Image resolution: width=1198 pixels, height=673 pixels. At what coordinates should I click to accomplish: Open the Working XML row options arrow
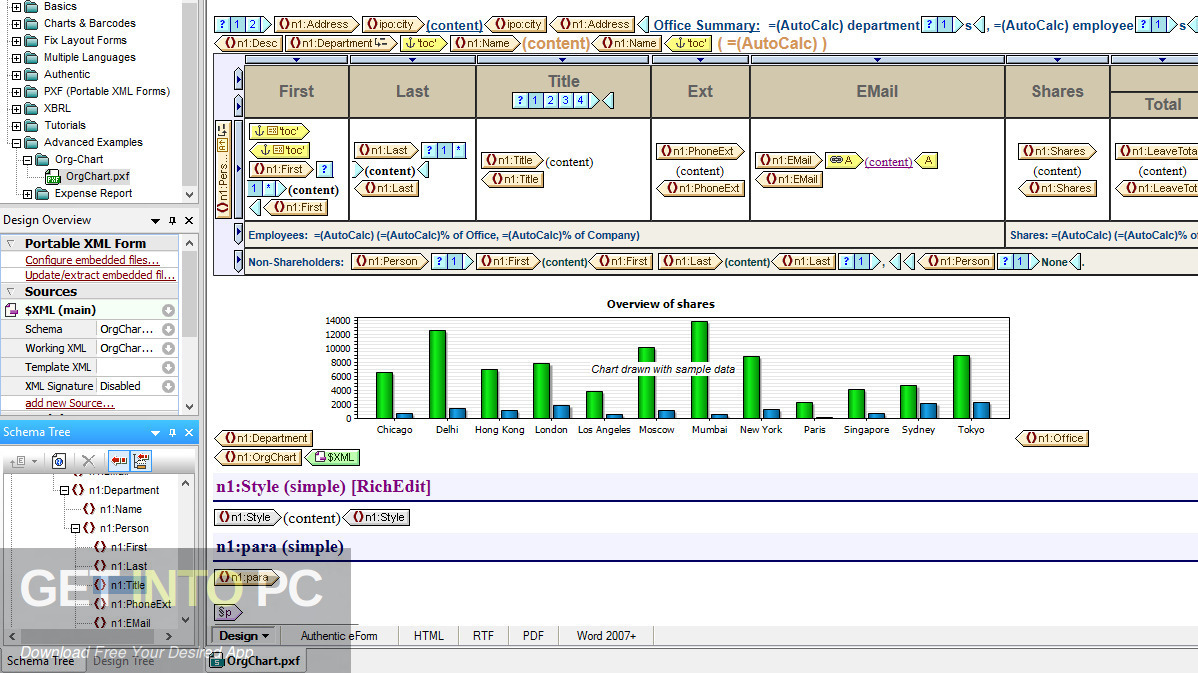(168, 348)
